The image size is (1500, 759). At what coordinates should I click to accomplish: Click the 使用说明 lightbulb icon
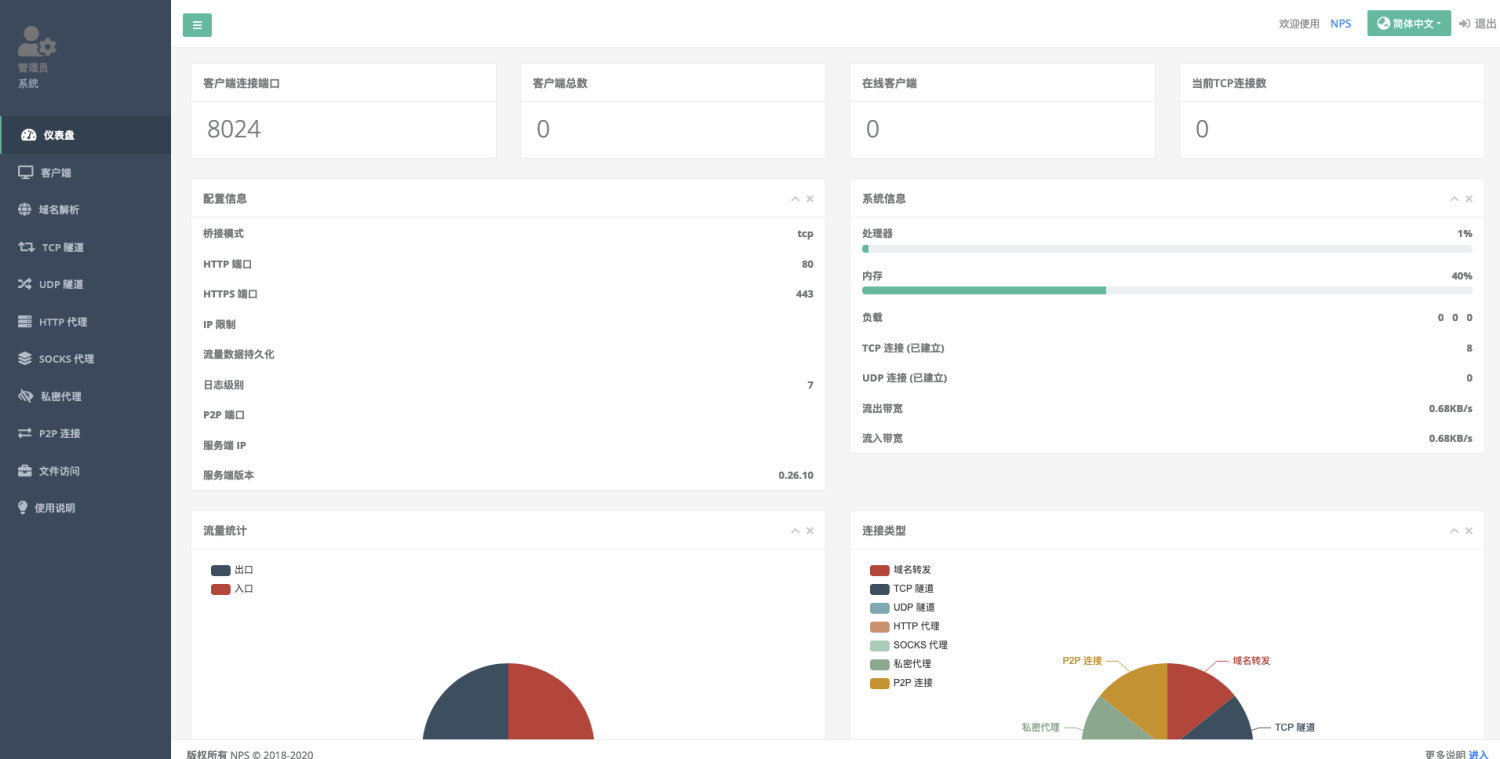pyautogui.click(x=23, y=508)
